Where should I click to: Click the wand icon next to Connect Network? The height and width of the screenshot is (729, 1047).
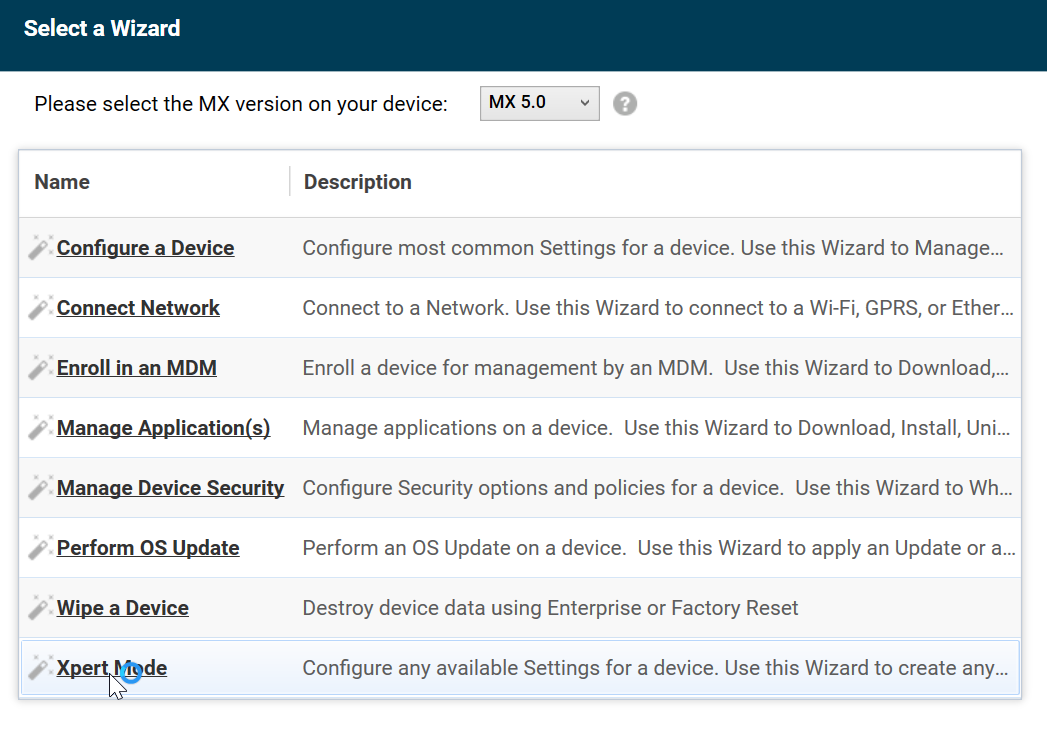pos(40,307)
